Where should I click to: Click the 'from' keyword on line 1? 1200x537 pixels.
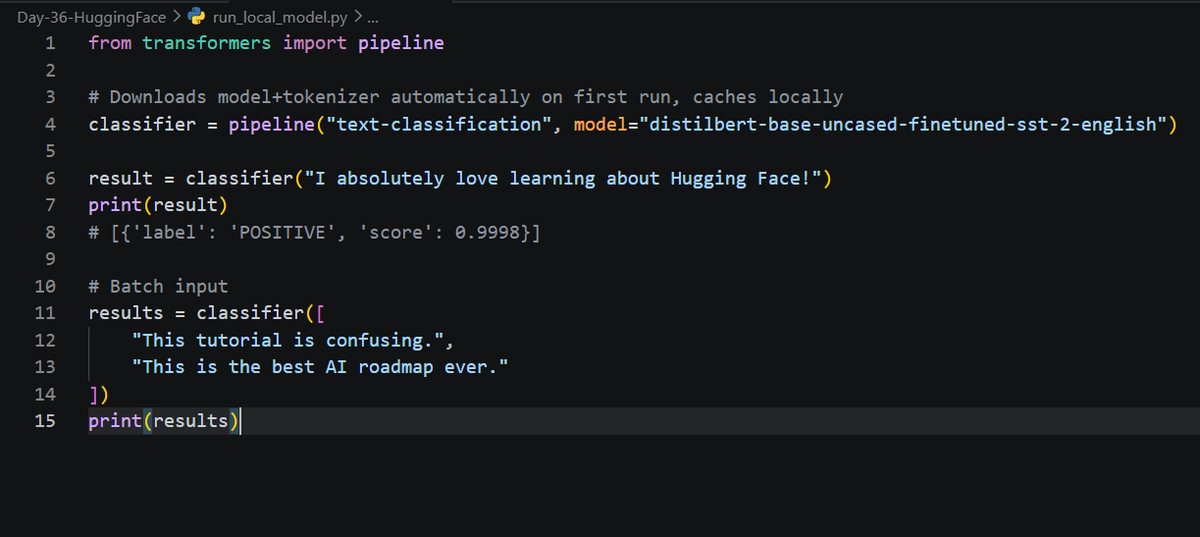[x=110, y=43]
